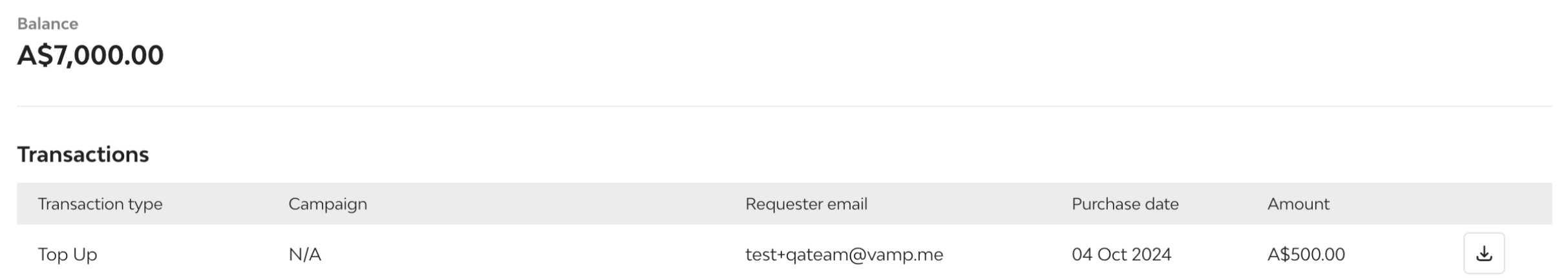
Task: Click the 'A$' currency prefix of the balance
Action: [x=35, y=55]
